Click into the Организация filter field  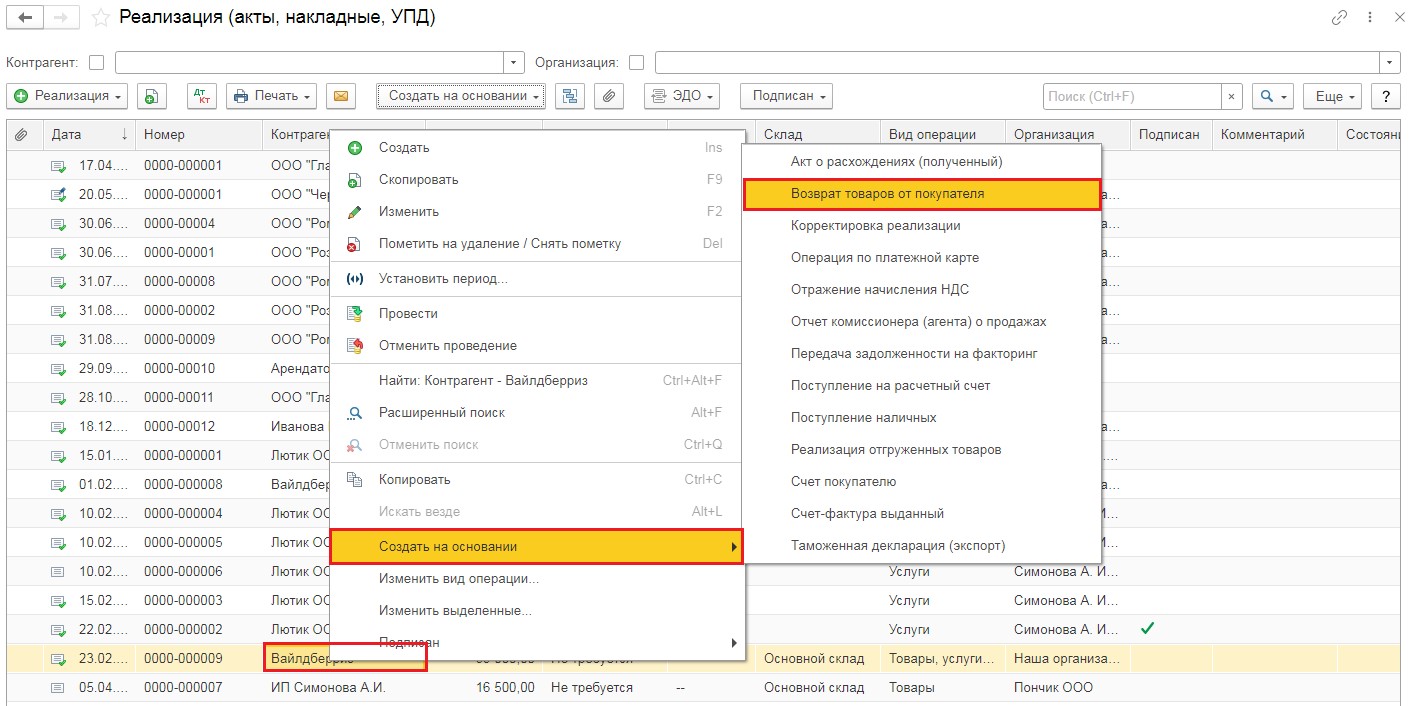click(1018, 62)
